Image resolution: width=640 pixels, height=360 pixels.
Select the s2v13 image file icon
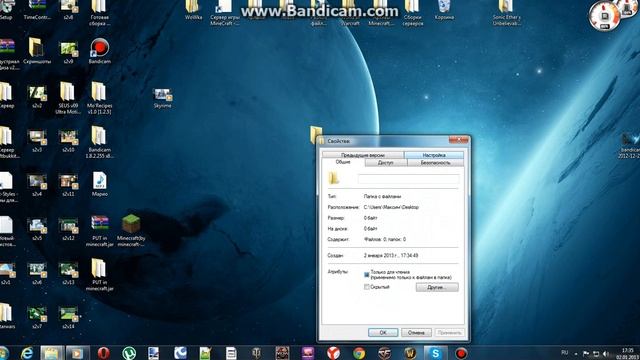click(x=68, y=273)
